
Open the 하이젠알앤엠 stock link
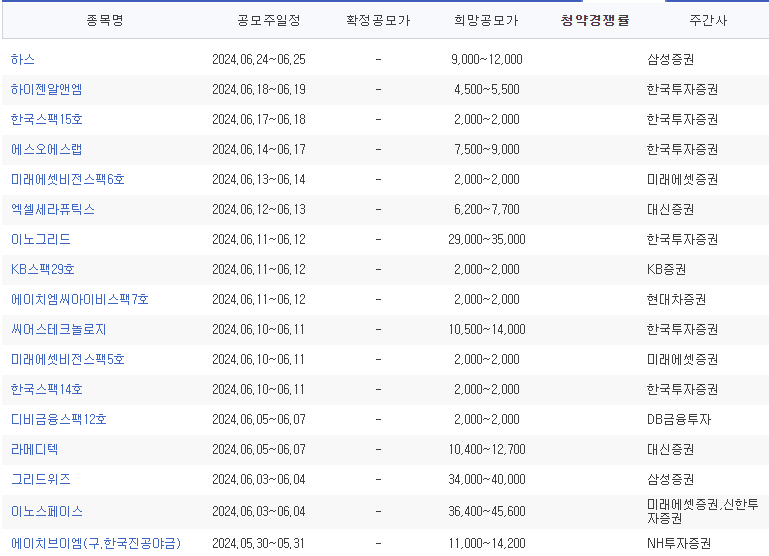47,89
